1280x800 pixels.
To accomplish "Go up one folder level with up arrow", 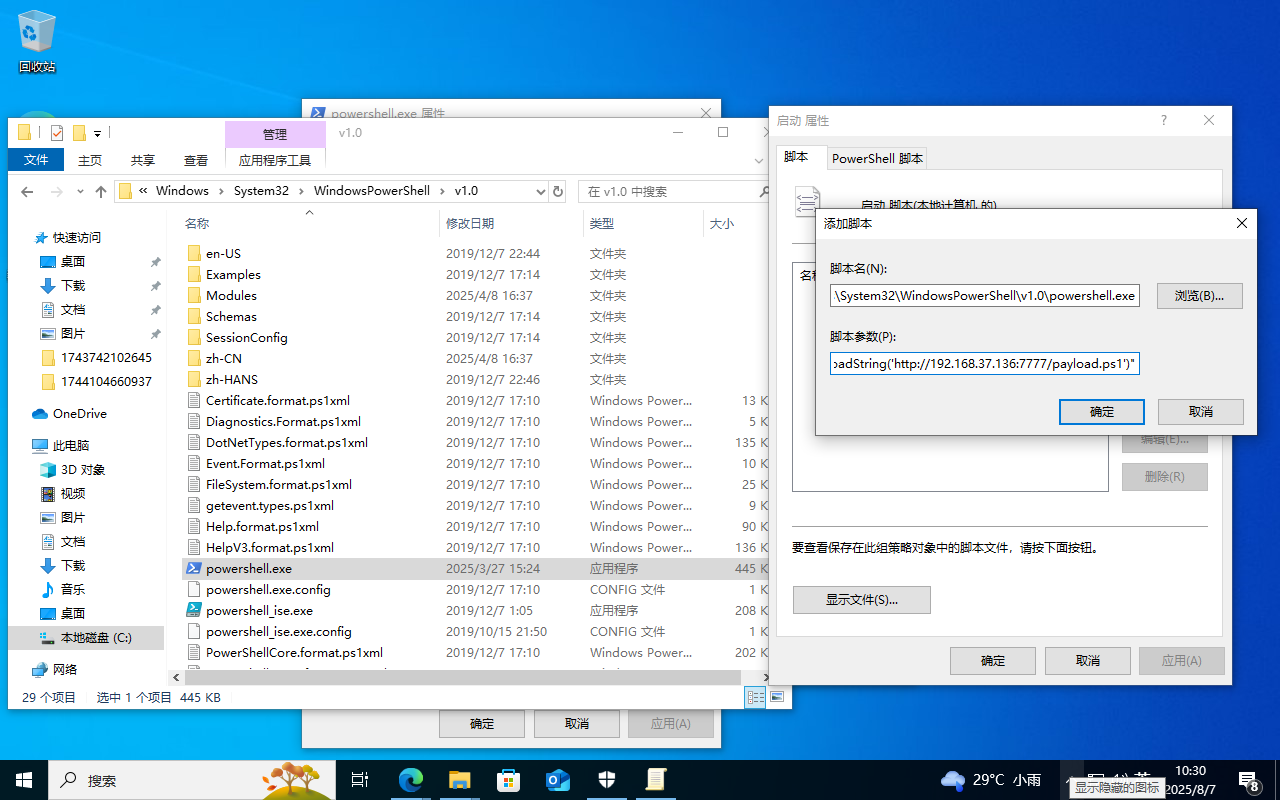I will [x=101, y=191].
